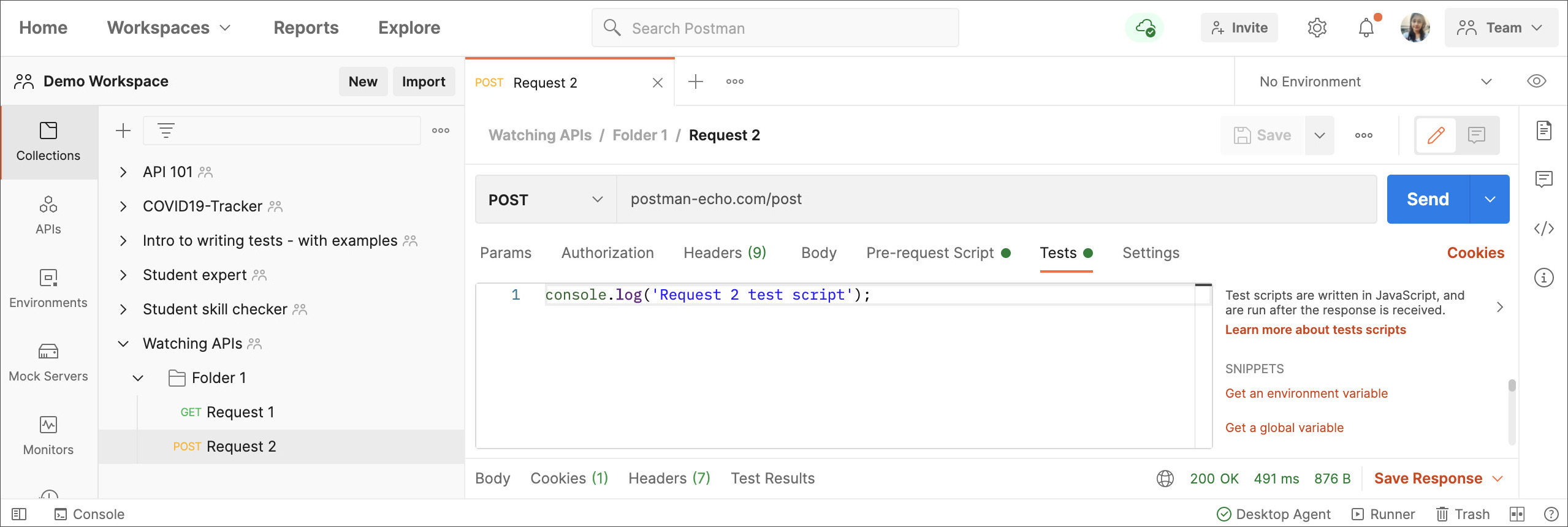Toggle environment quick look eye icon

(x=1536, y=82)
